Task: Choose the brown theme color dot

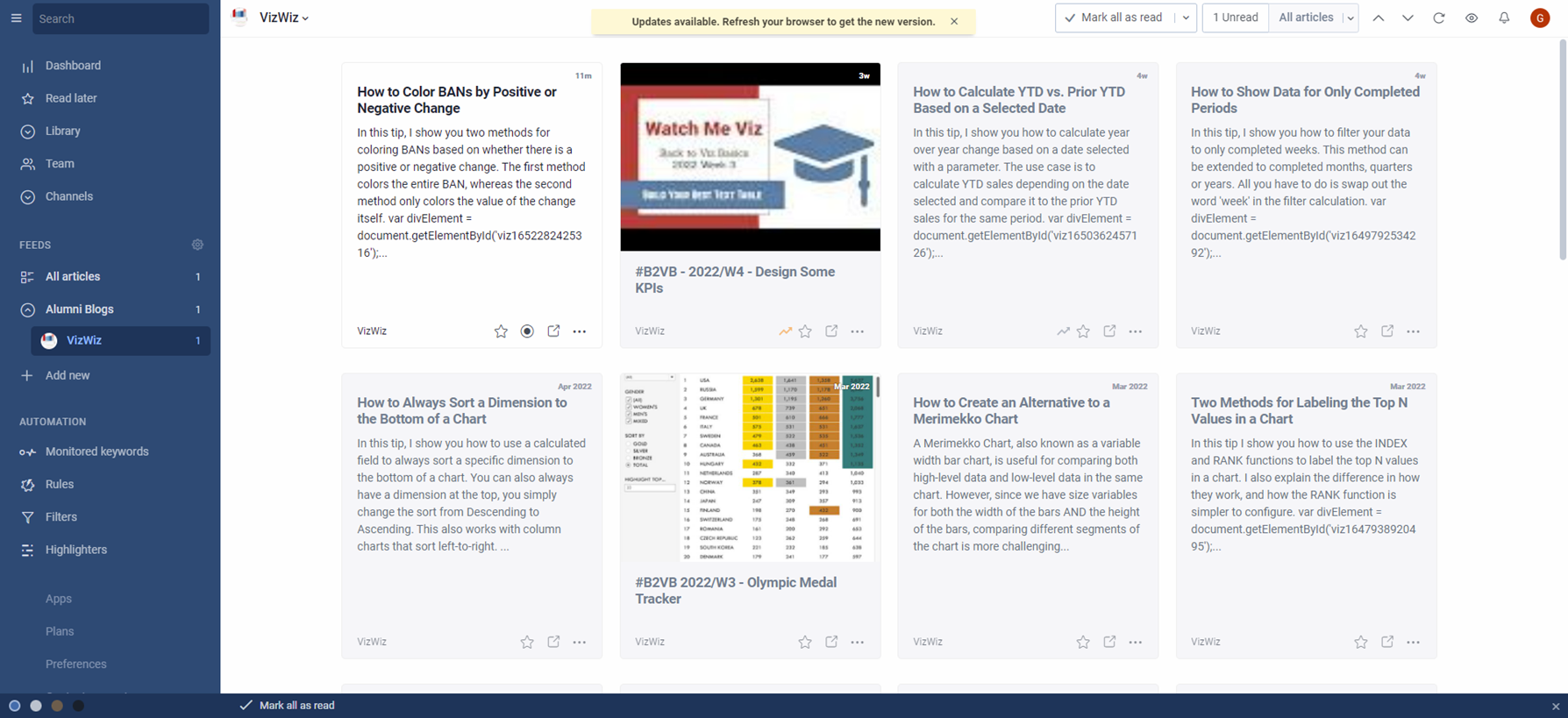Action: (x=57, y=706)
